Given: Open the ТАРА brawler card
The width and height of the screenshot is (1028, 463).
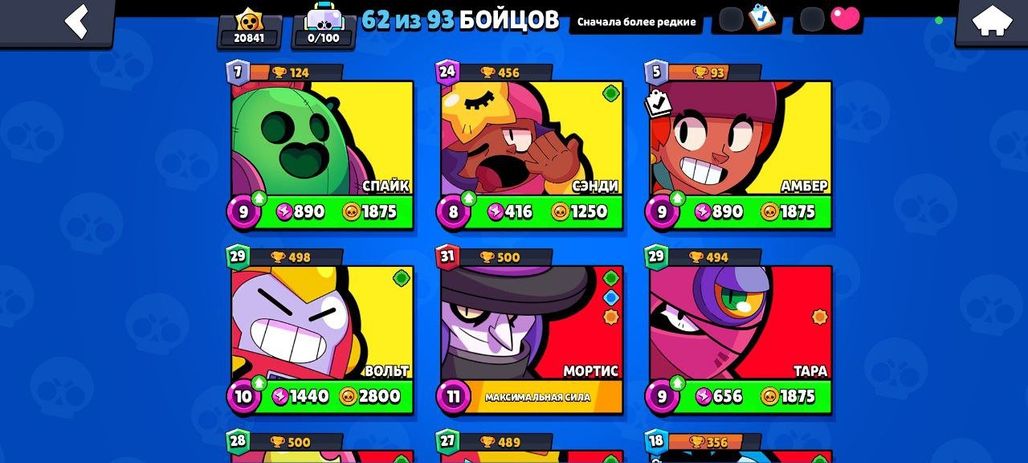Looking at the screenshot, I should (740, 340).
